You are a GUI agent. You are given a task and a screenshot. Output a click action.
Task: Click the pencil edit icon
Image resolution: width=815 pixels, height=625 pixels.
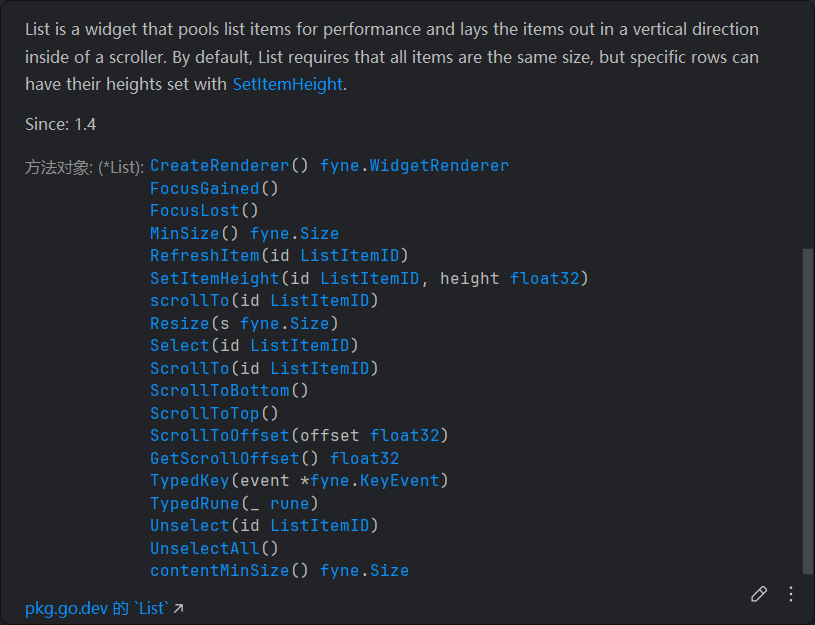click(x=759, y=594)
